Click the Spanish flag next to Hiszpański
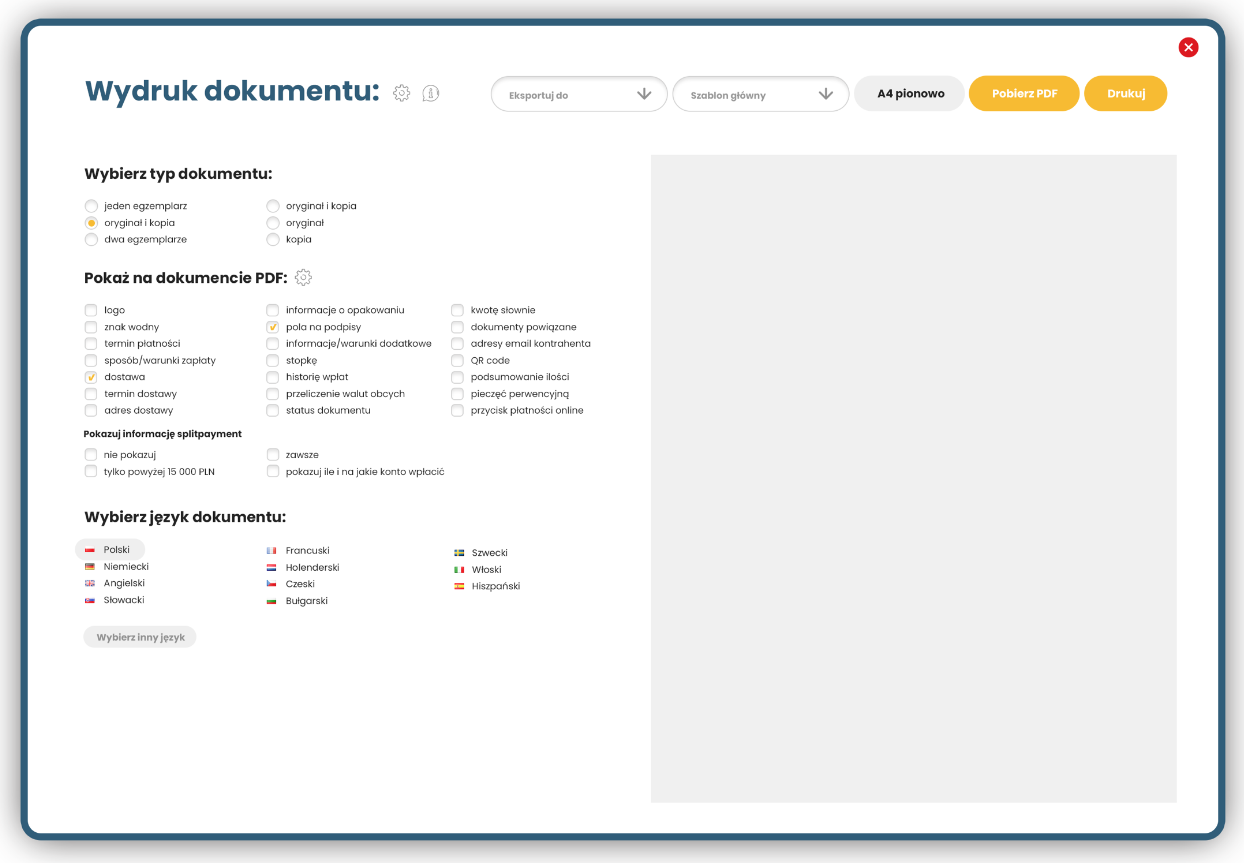 [x=458, y=586]
